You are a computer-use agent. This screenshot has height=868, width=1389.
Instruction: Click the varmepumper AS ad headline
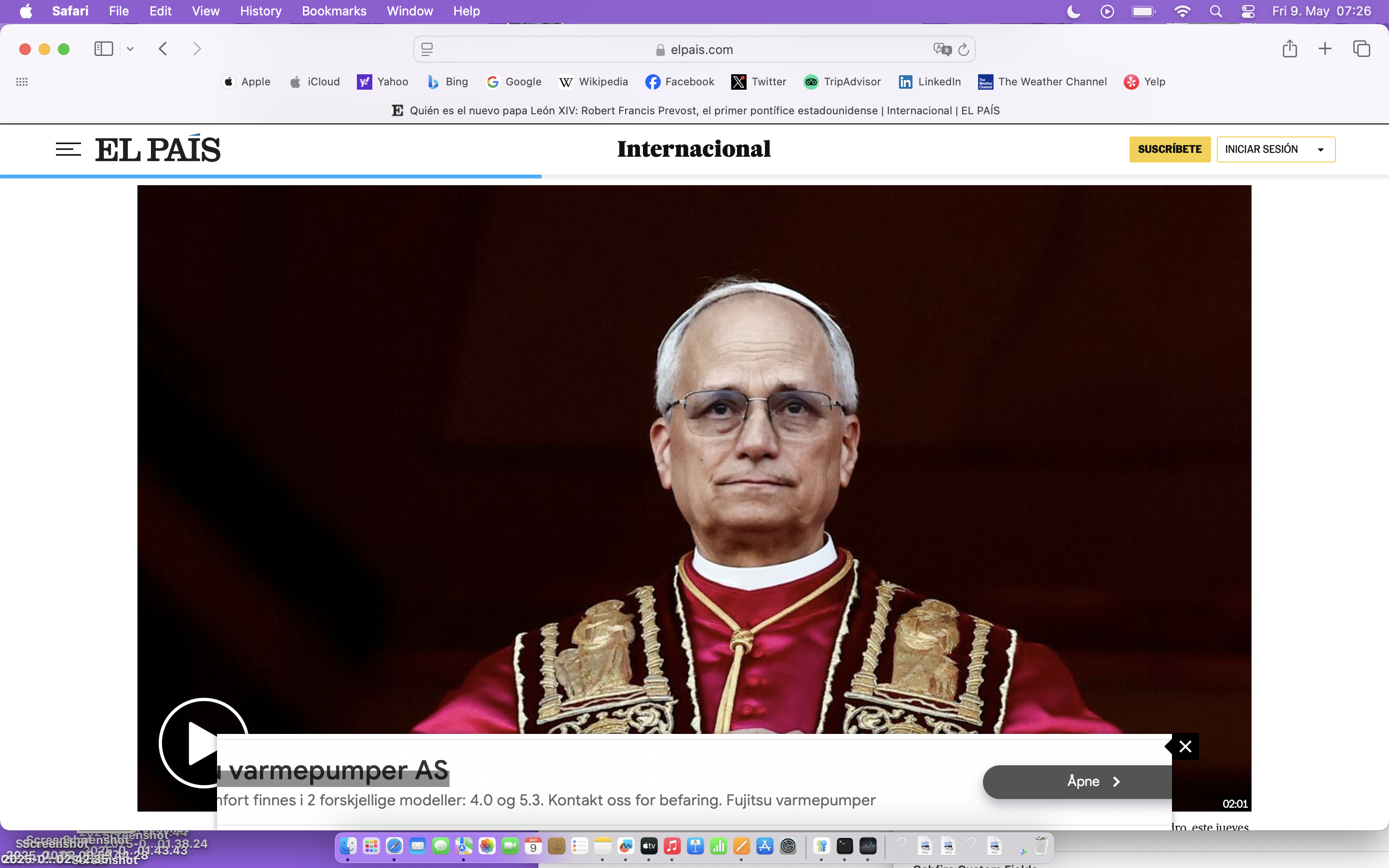pyautogui.click(x=333, y=770)
